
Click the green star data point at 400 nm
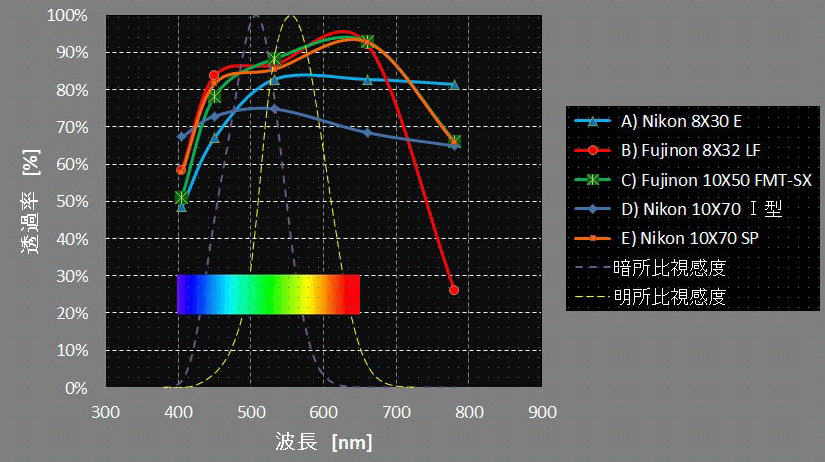182,198
